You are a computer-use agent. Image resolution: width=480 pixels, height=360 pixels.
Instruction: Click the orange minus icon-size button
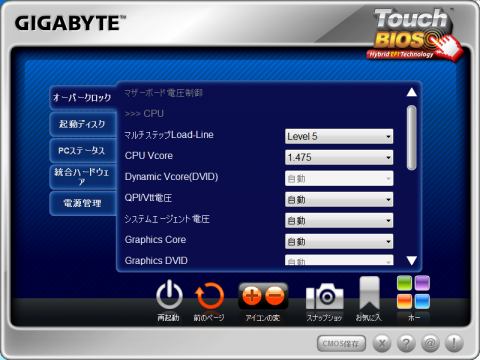tap(275, 296)
